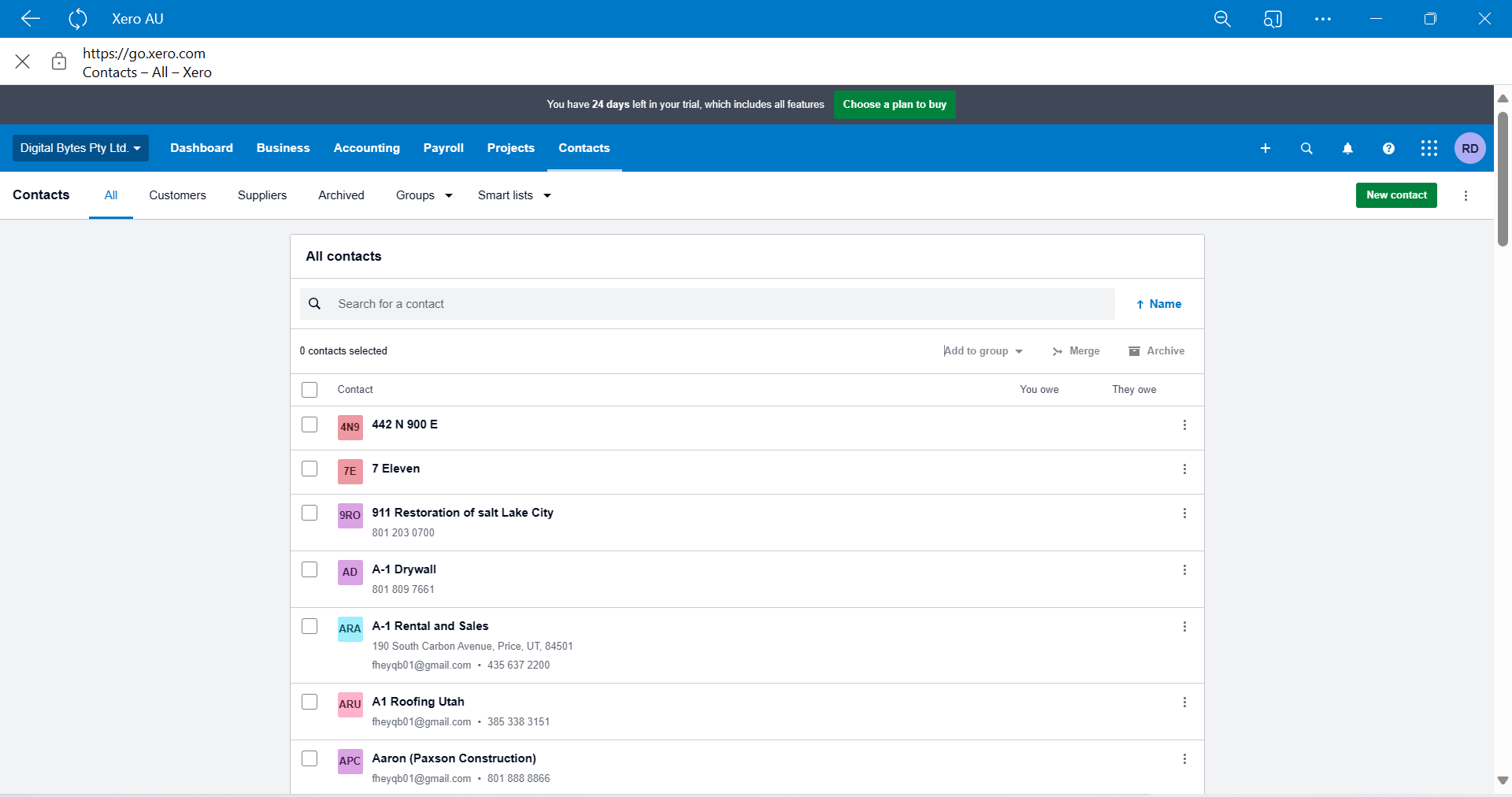Click the Archive button

click(x=1156, y=351)
